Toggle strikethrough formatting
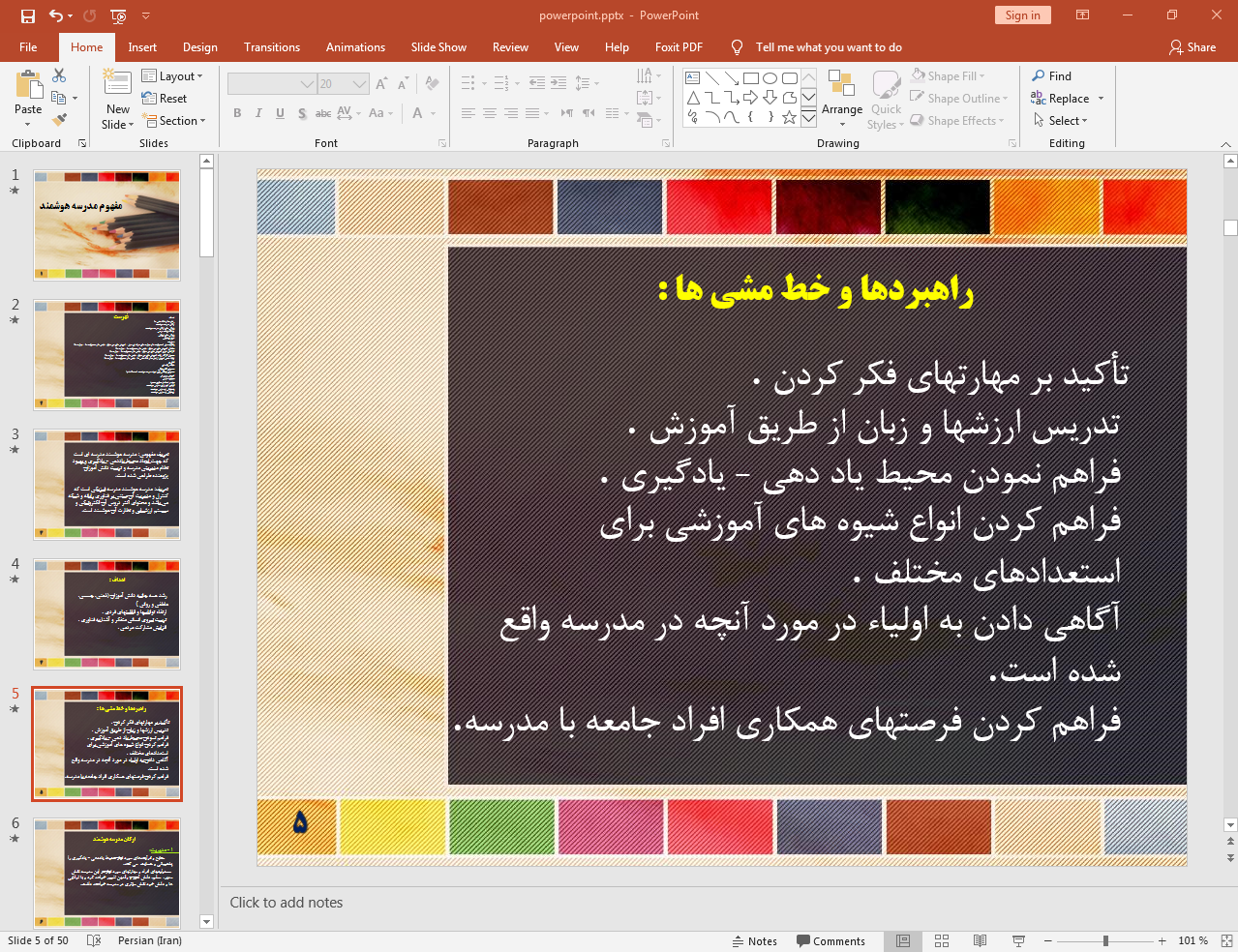The image size is (1238, 952). (x=323, y=113)
